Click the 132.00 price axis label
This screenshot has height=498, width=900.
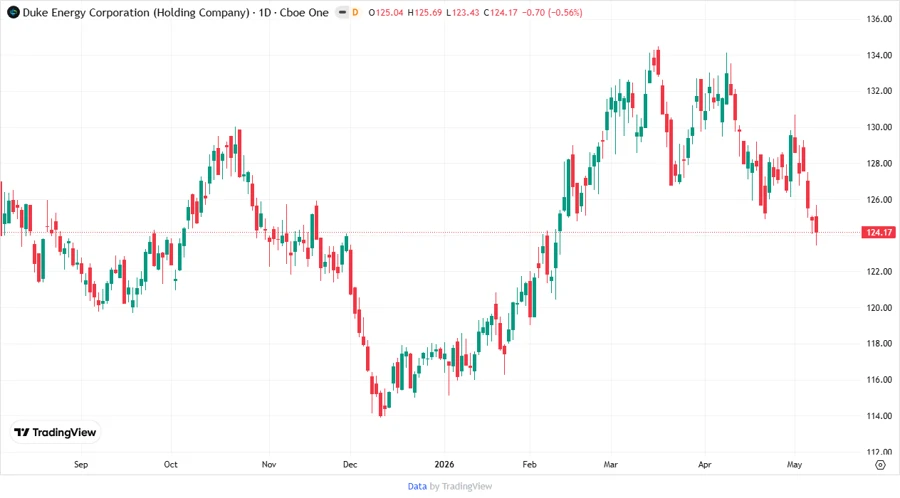(879, 91)
